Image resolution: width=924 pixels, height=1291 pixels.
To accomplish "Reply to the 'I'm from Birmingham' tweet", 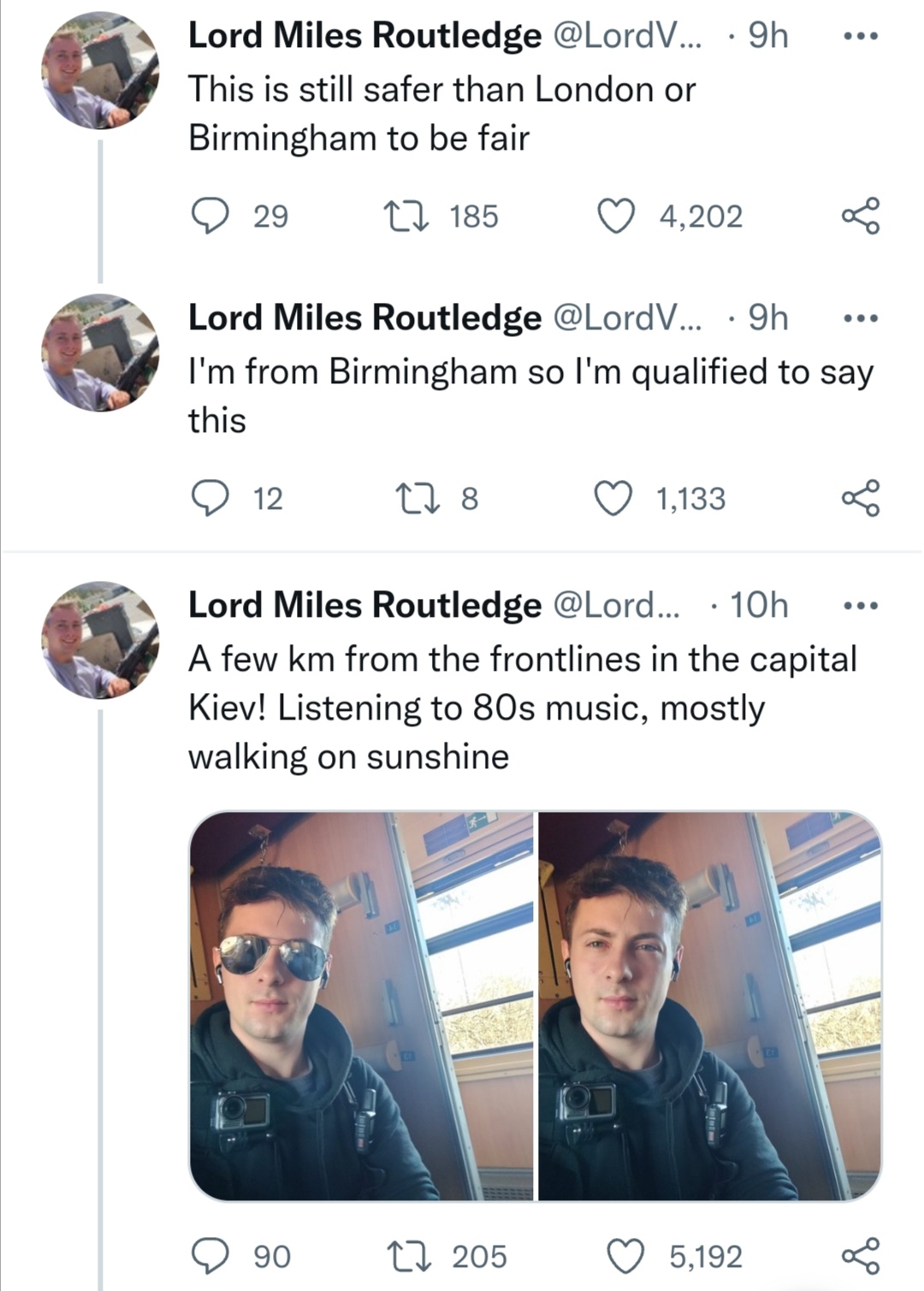I will 209,498.
